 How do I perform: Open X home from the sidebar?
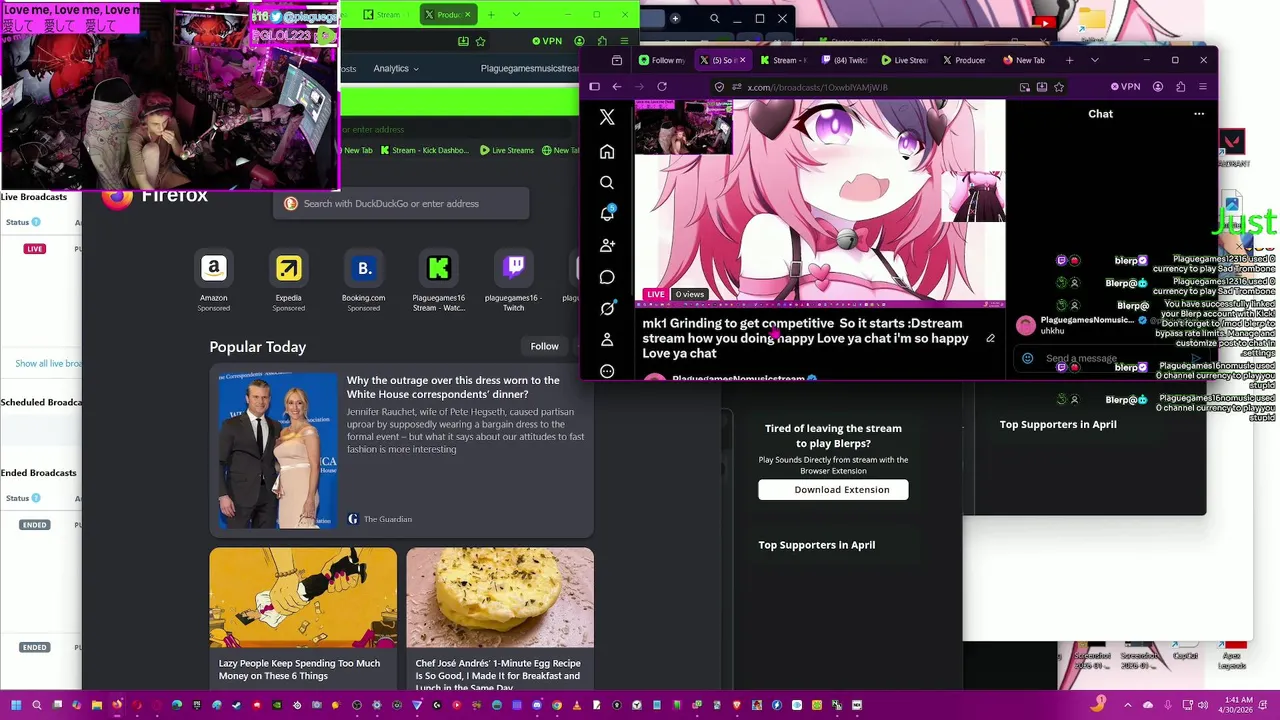pos(607,152)
